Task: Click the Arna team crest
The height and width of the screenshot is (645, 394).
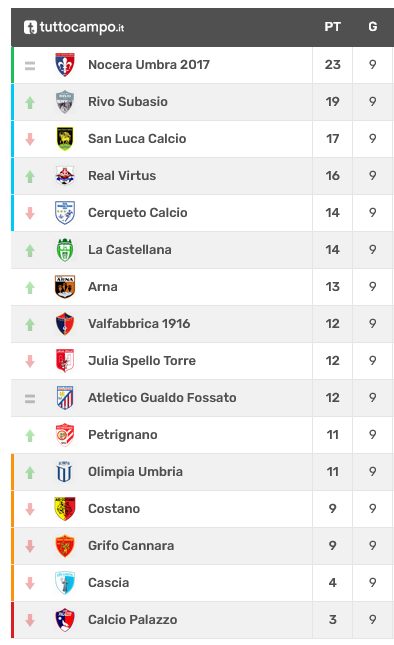Action: (x=65, y=287)
